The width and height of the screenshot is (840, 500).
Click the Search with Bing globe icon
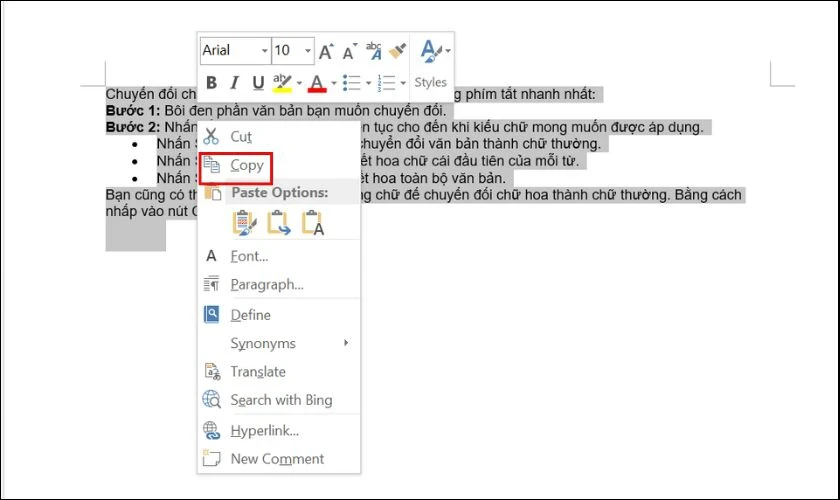click(x=212, y=399)
